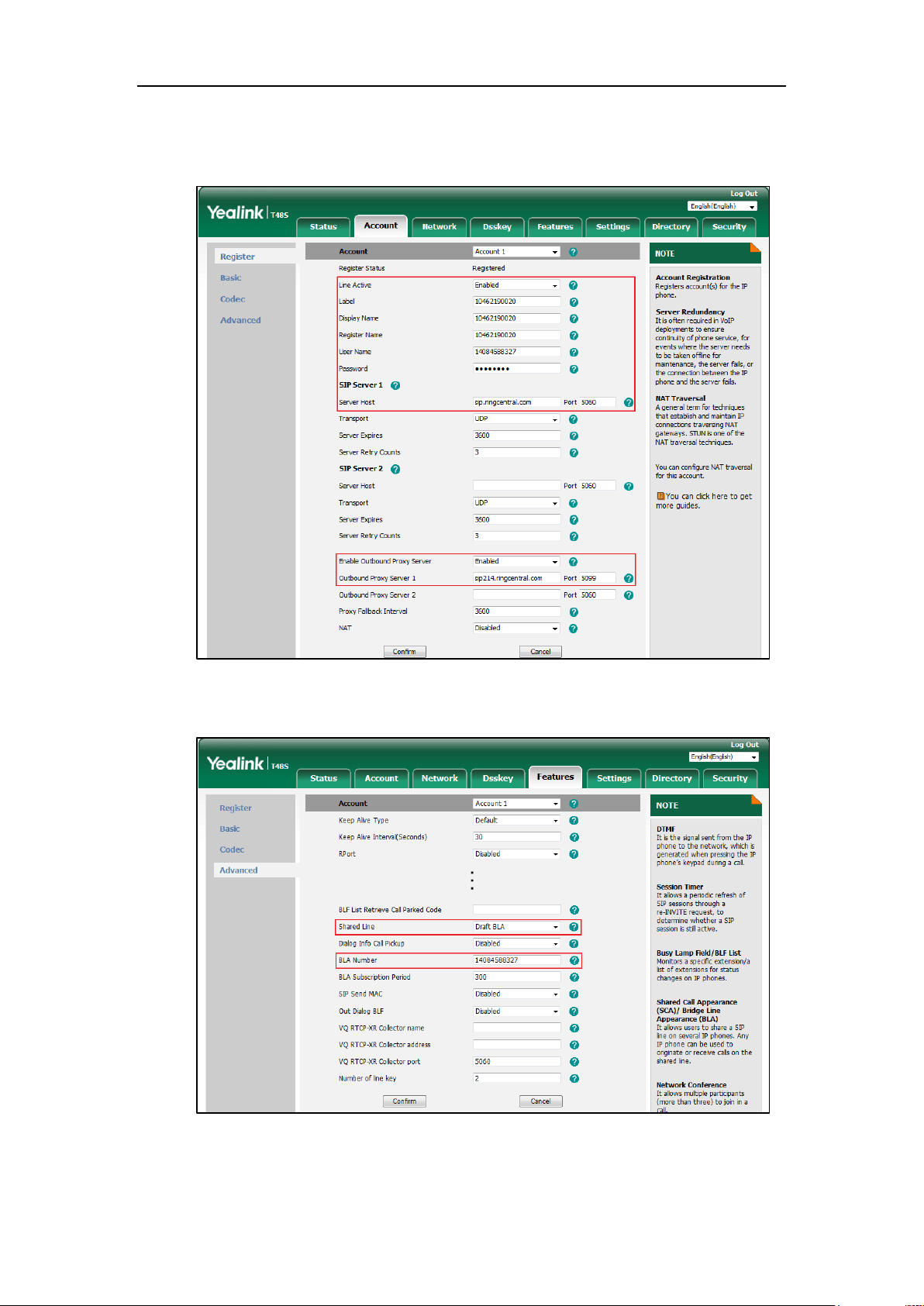Screen dimensions: 924x1306
Task: Click Cancel below Number of line key
Action: click(540, 1101)
